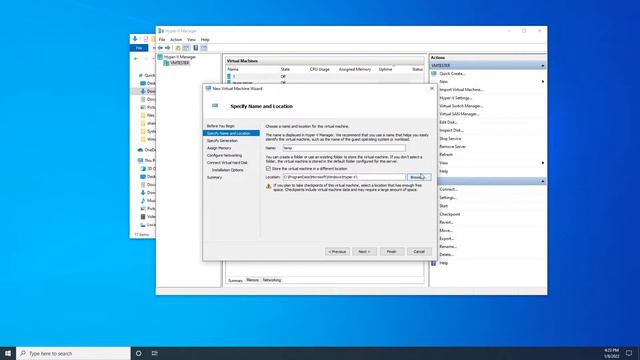Click the Next button in wizard
Viewport: 640px width, 360px height.
[x=364, y=251]
